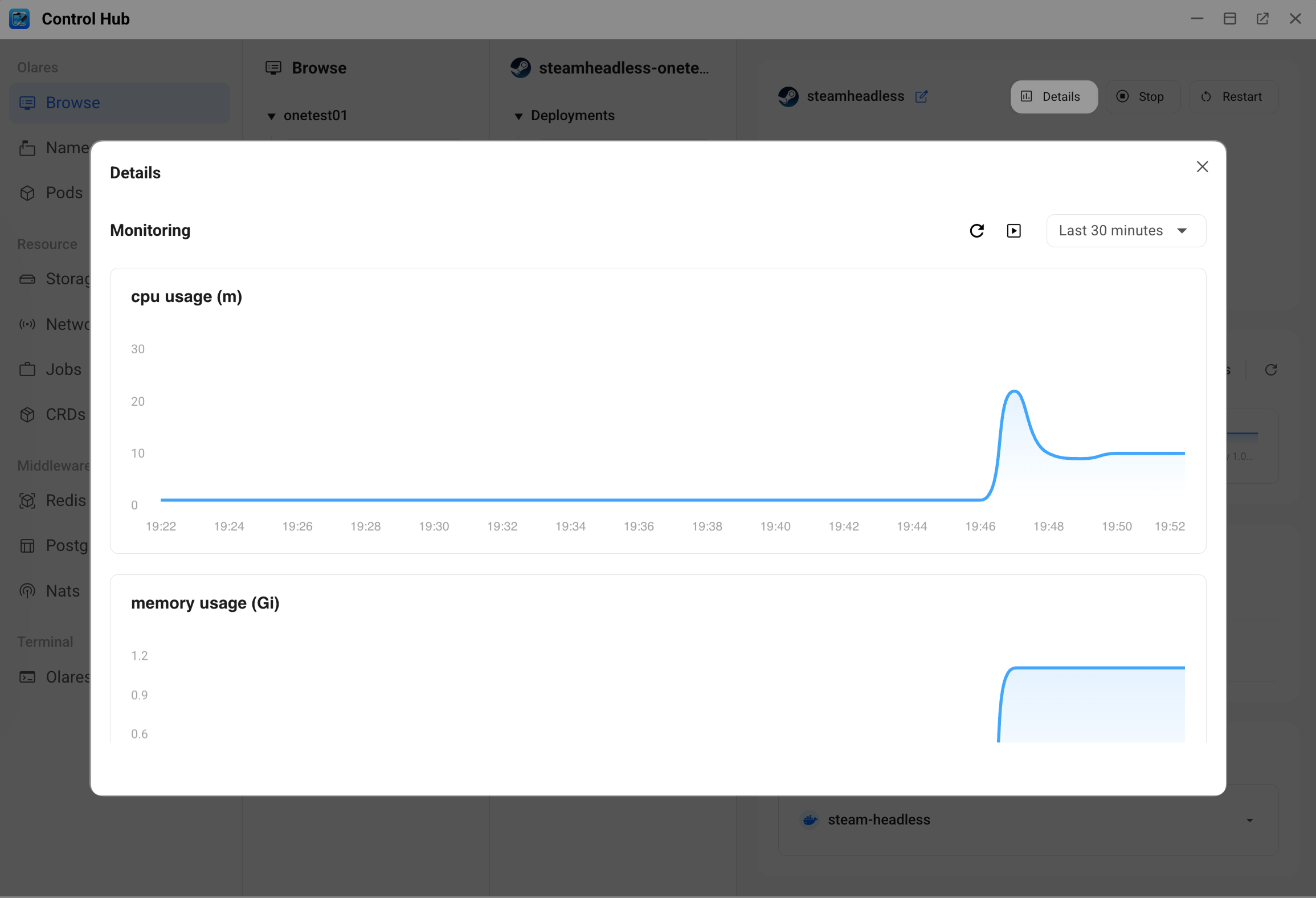1316x898 pixels.
Task: Click the refresh icon in the background panel
Action: pos(1272,370)
